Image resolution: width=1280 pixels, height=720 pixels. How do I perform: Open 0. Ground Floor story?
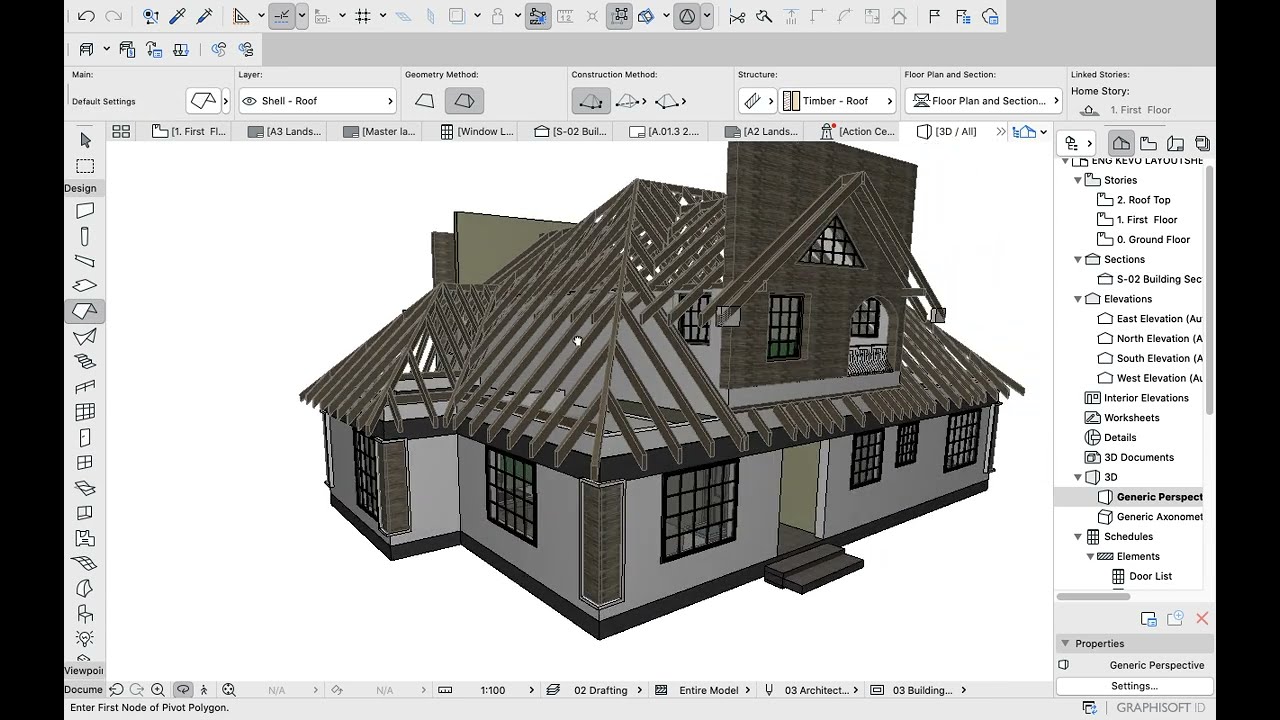tap(1153, 240)
